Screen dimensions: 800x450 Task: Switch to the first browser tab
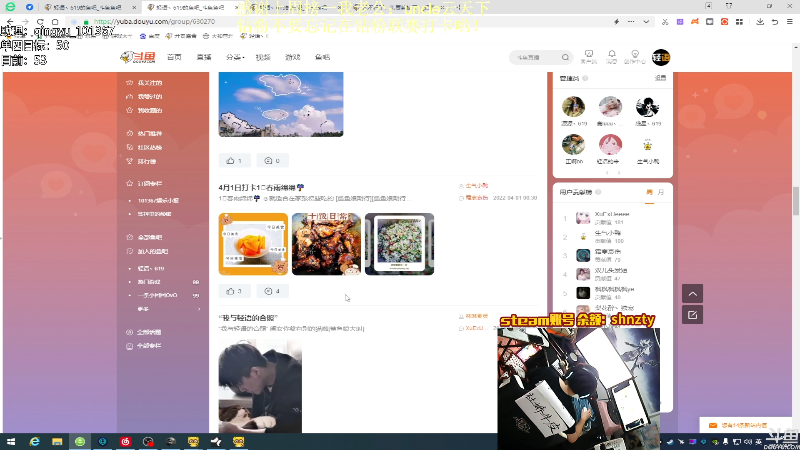(x=88, y=7)
